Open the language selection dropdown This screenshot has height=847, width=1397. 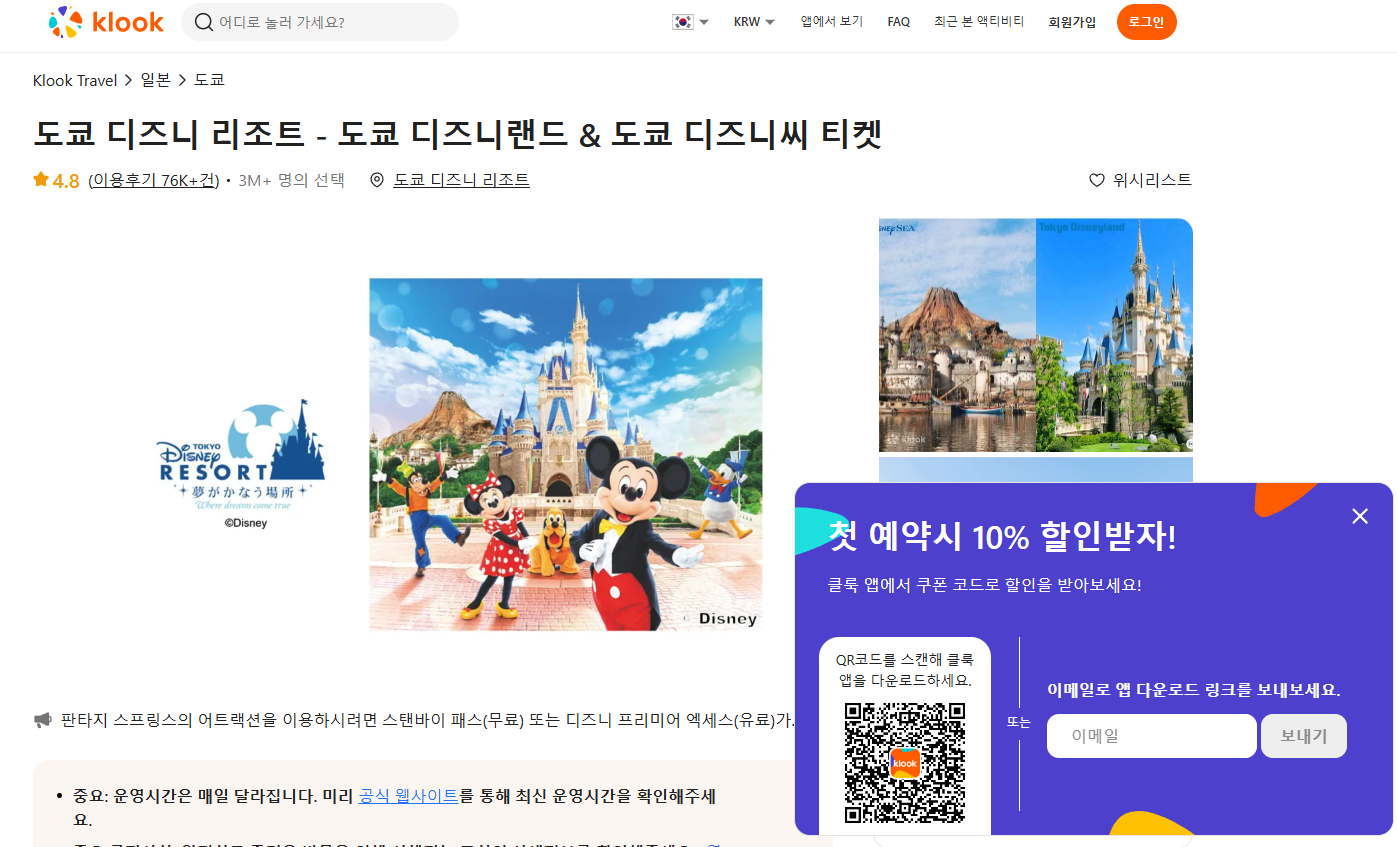[x=690, y=21]
